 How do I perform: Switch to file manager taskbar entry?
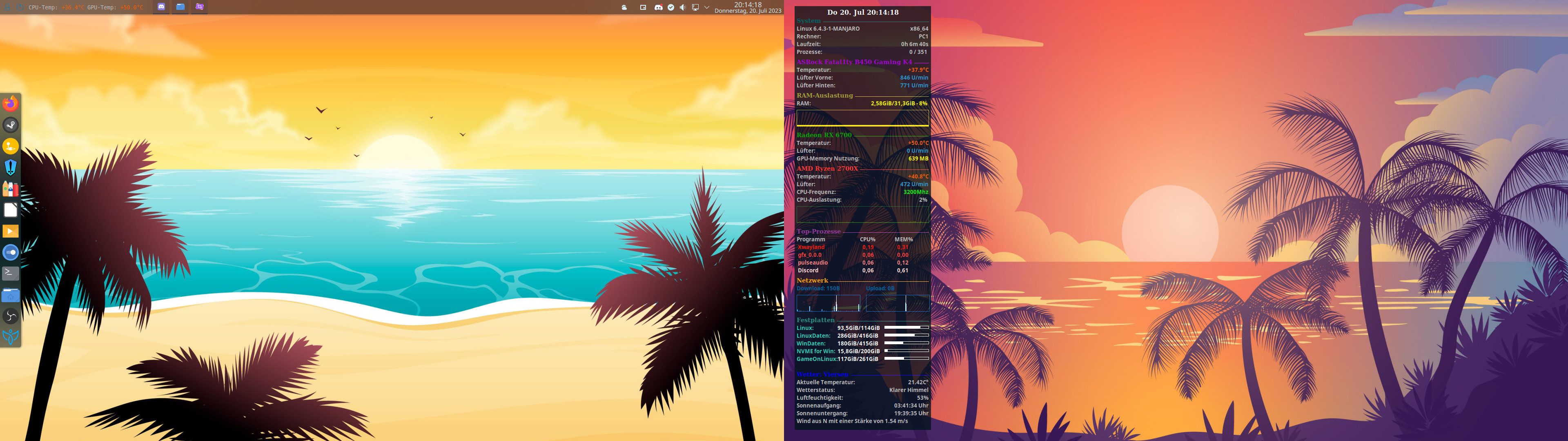(180, 7)
